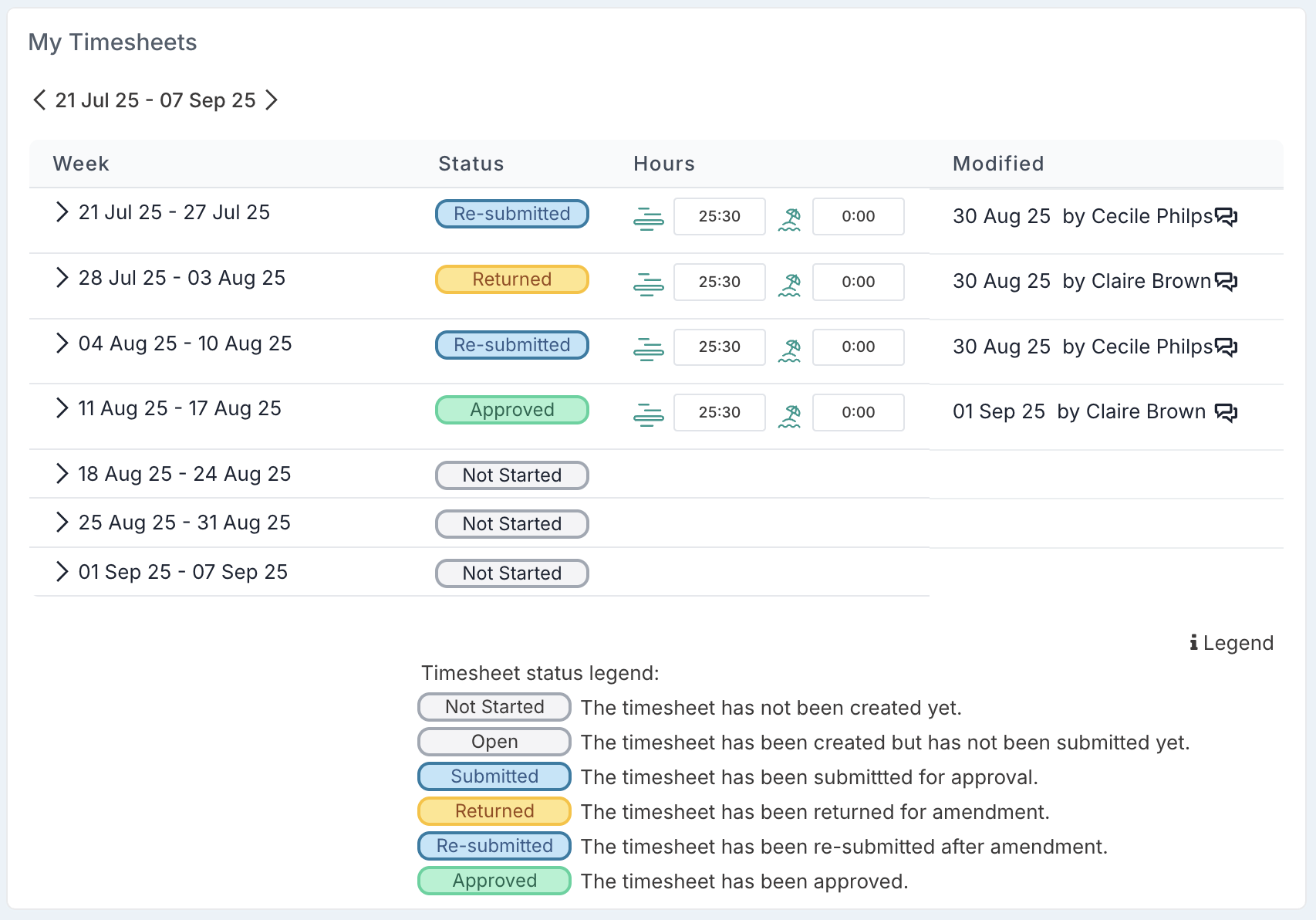Advance to next date range
This screenshot has width=1316, height=920.
272,100
